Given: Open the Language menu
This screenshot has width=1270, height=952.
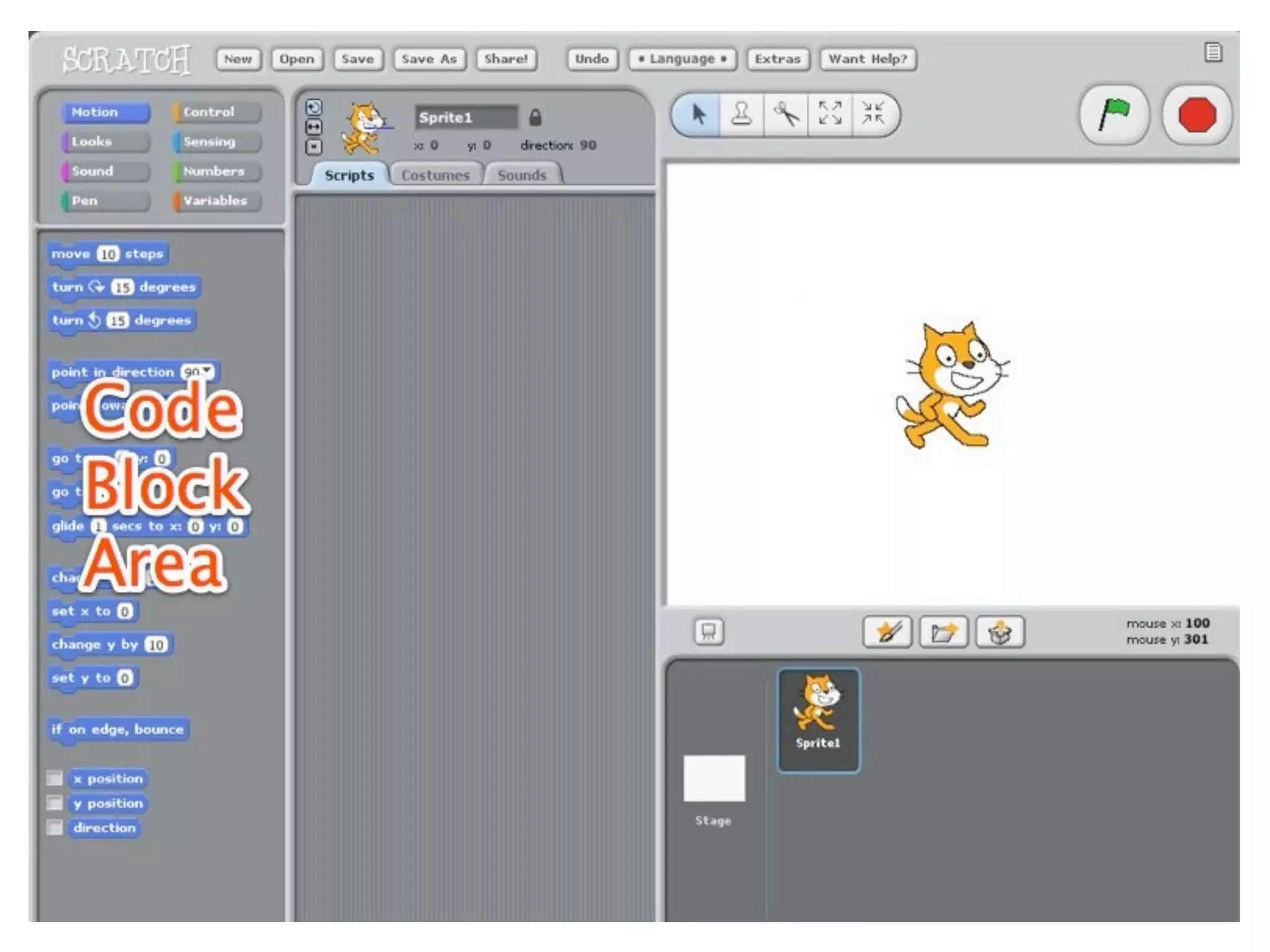Looking at the screenshot, I should click(682, 59).
